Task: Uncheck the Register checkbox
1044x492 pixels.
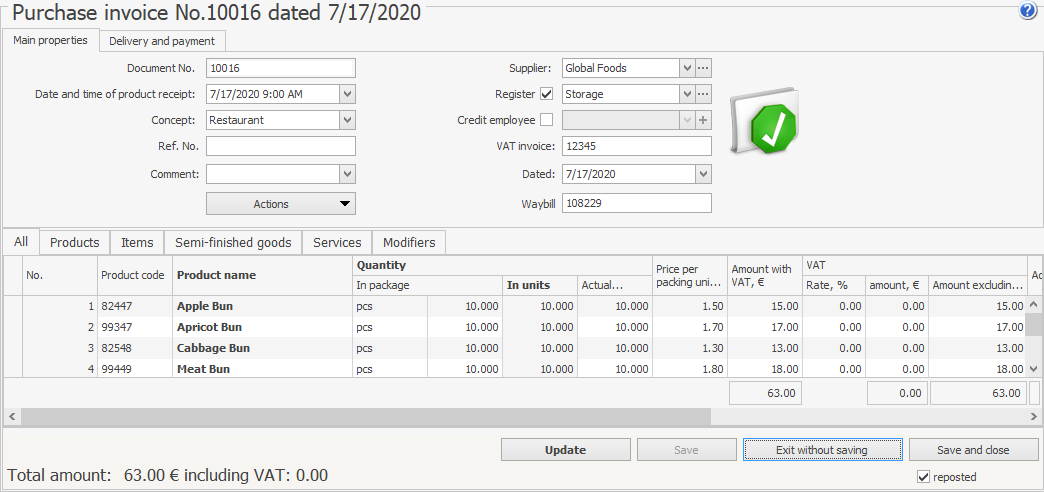Action: click(546, 94)
